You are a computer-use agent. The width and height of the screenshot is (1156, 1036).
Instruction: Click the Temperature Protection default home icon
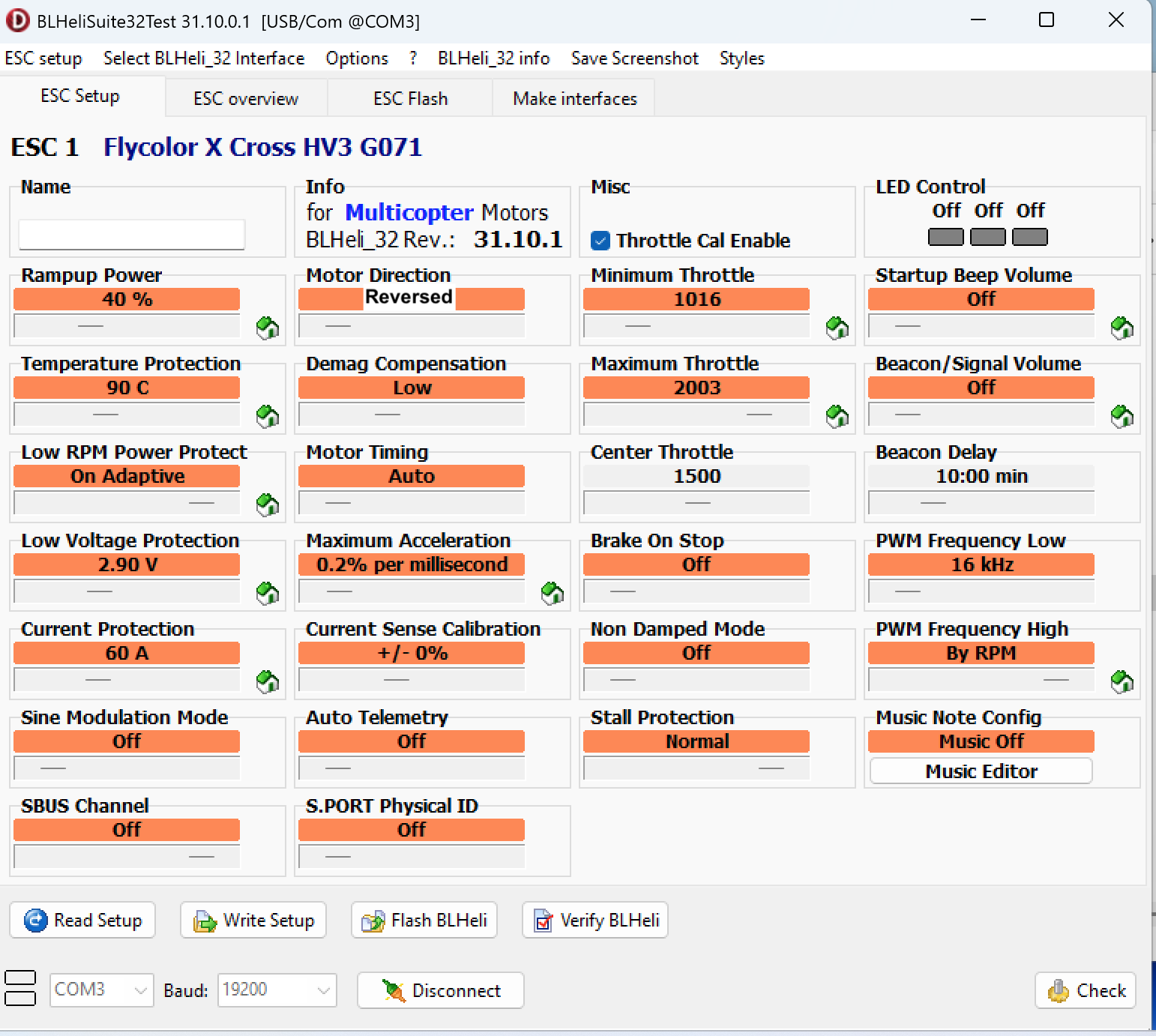click(x=268, y=416)
